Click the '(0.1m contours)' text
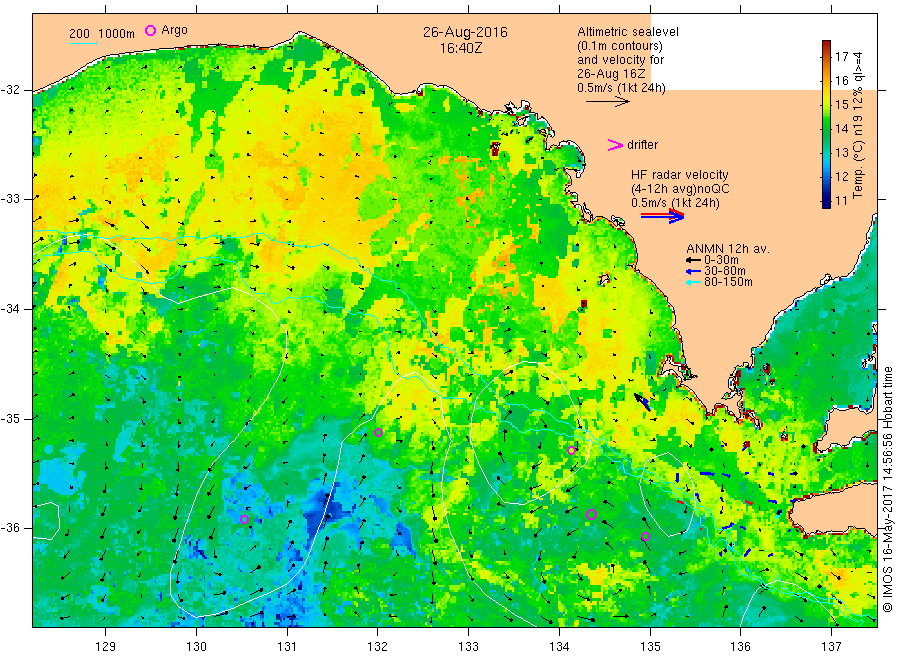Viewport: 900px width, 660px height. [x=619, y=46]
